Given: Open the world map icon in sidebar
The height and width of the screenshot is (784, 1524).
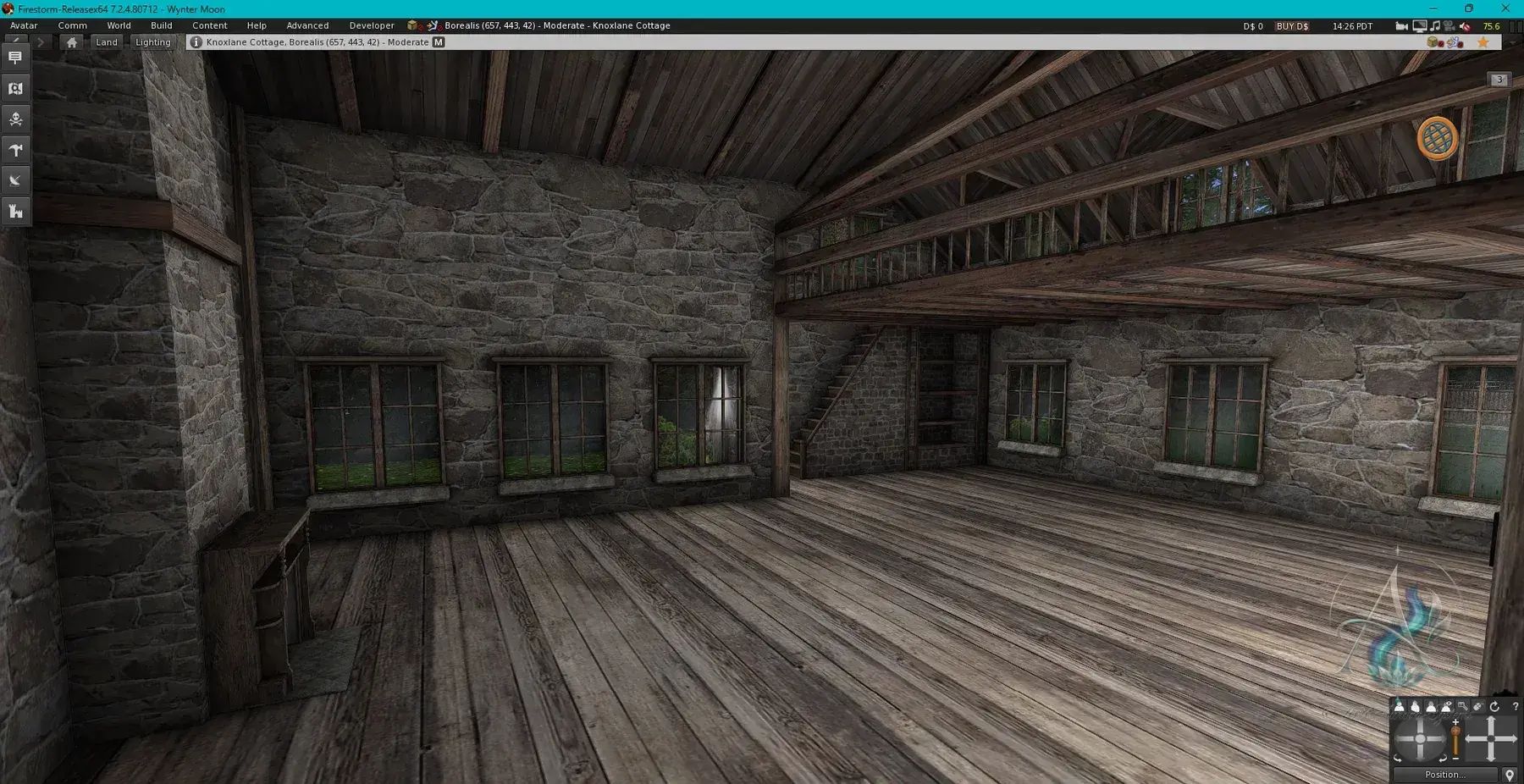Looking at the screenshot, I should (15, 88).
